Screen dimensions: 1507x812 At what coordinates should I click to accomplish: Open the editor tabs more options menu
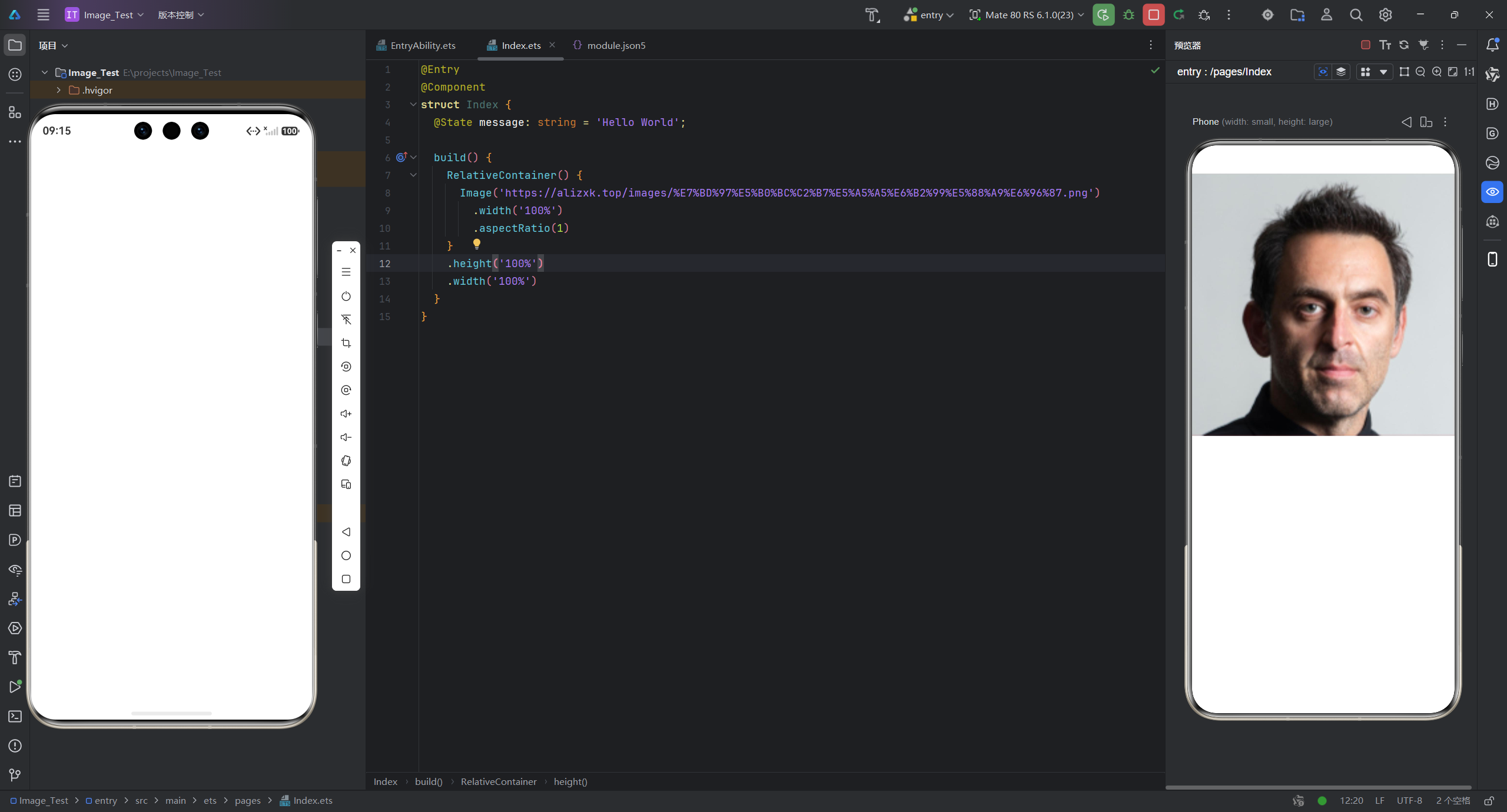[1151, 45]
